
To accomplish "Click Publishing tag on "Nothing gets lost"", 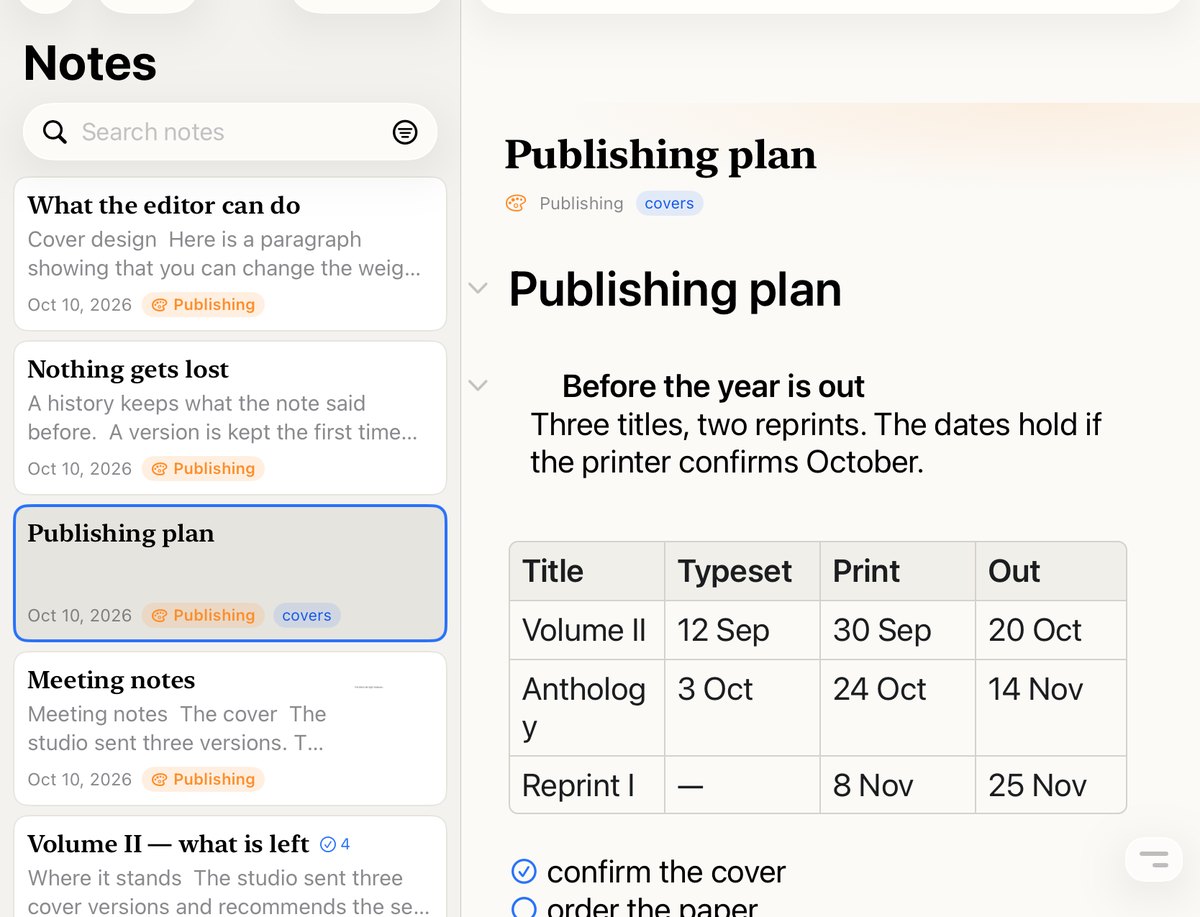I will coord(203,468).
